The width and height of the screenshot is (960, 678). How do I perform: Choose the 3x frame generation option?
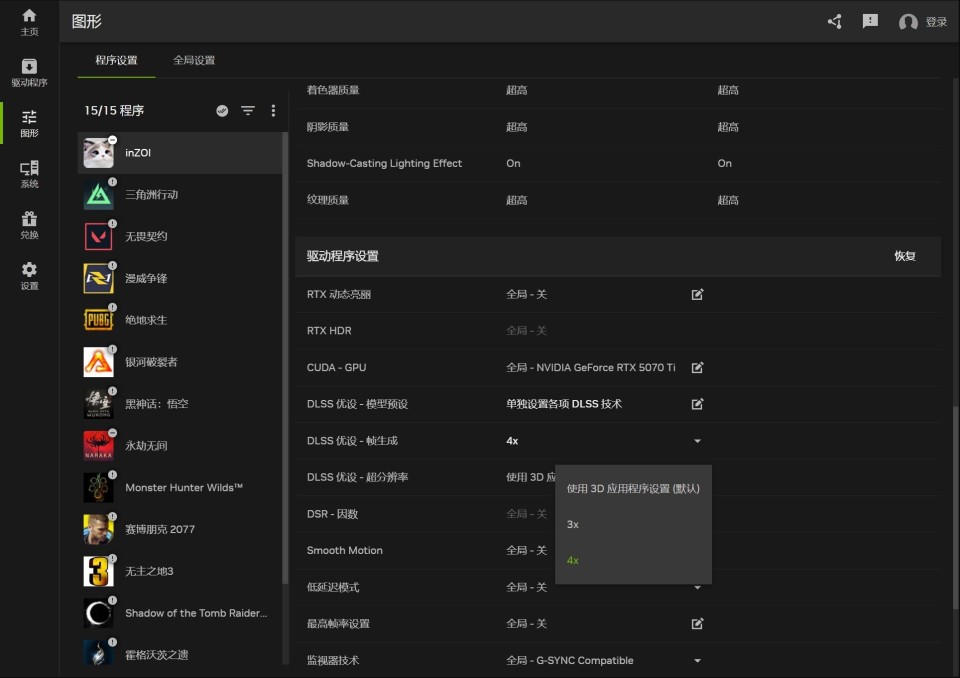pyautogui.click(x=633, y=524)
